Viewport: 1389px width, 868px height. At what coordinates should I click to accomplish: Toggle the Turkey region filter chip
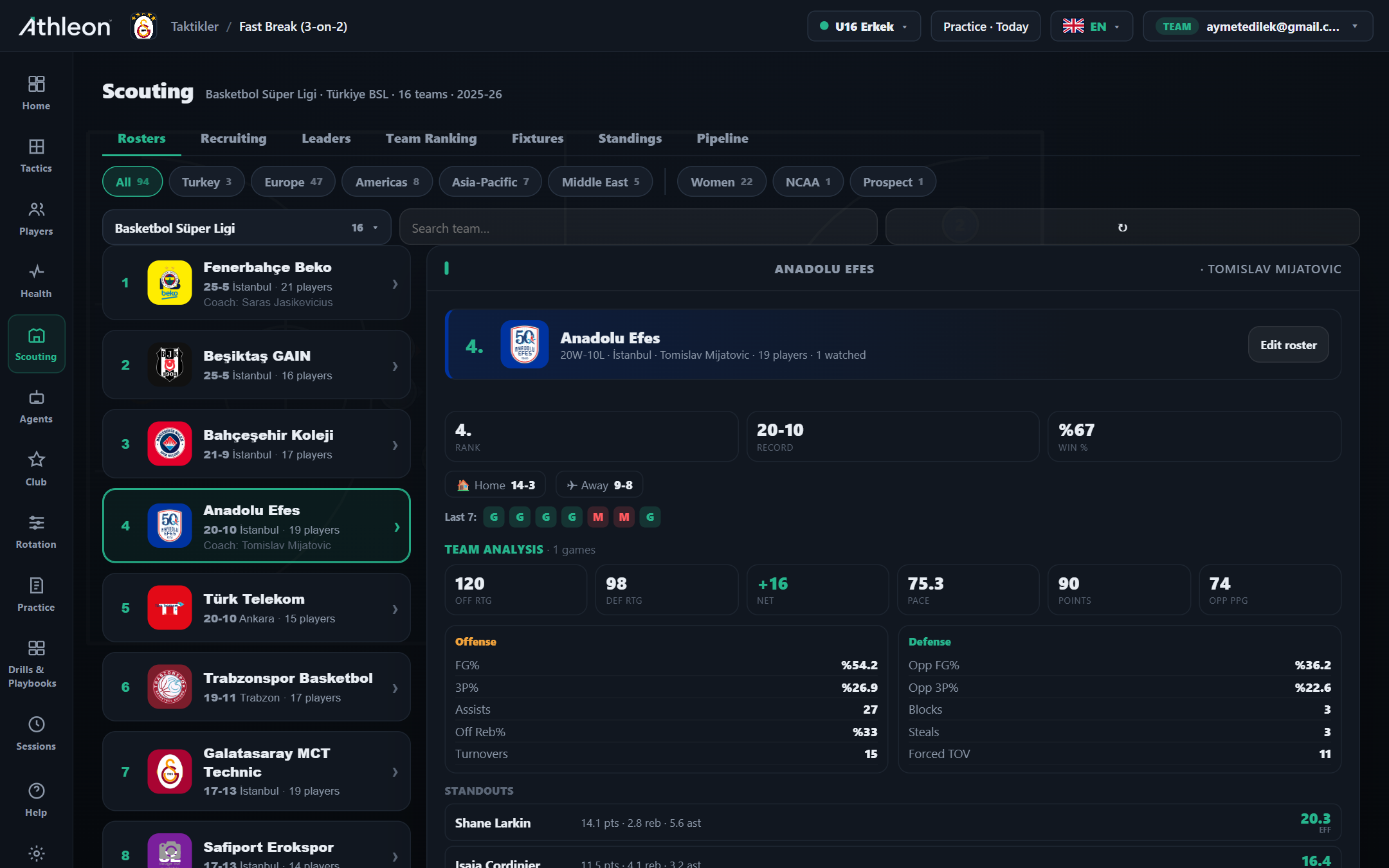click(x=207, y=182)
